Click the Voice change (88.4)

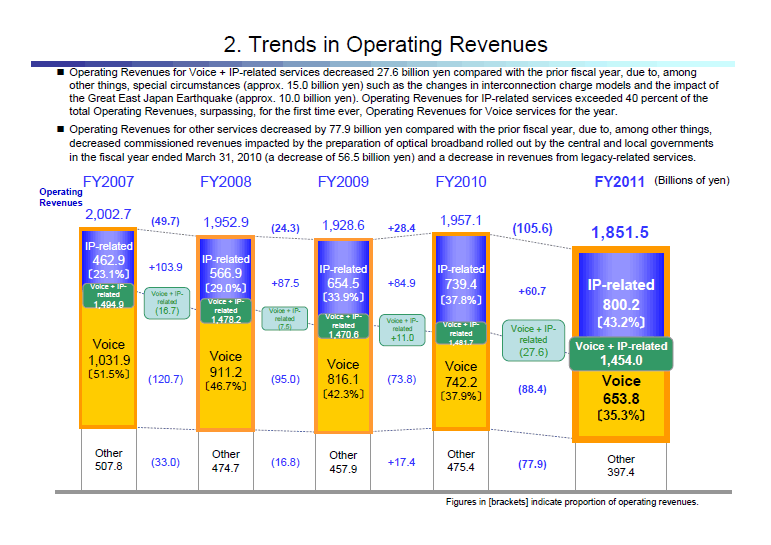(x=532, y=390)
